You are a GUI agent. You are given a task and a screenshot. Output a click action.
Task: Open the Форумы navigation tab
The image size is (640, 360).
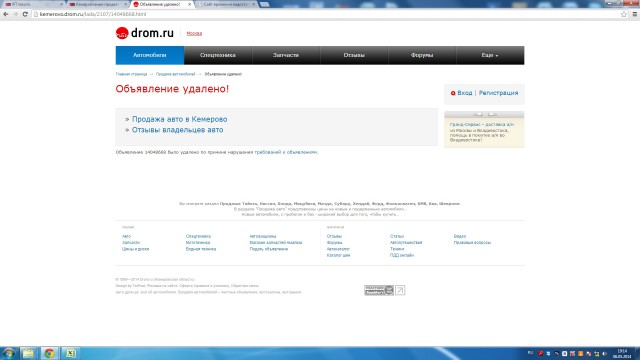(x=422, y=55)
